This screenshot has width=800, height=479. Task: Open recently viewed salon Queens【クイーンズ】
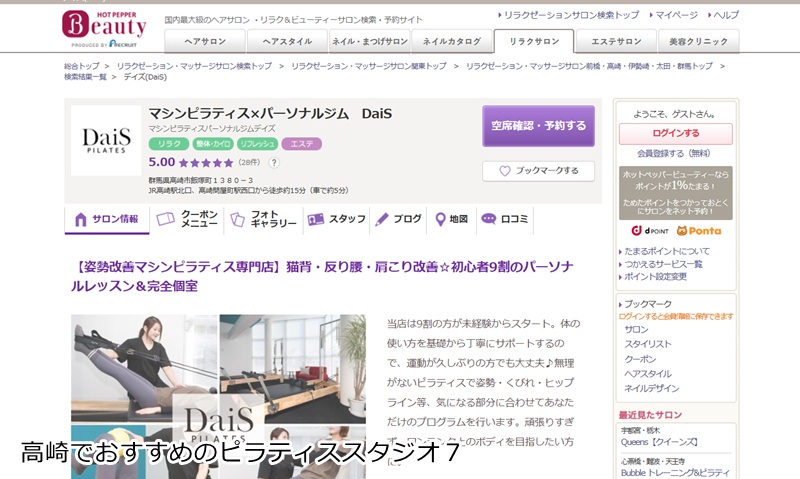pyautogui.click(x=659, y=442)
